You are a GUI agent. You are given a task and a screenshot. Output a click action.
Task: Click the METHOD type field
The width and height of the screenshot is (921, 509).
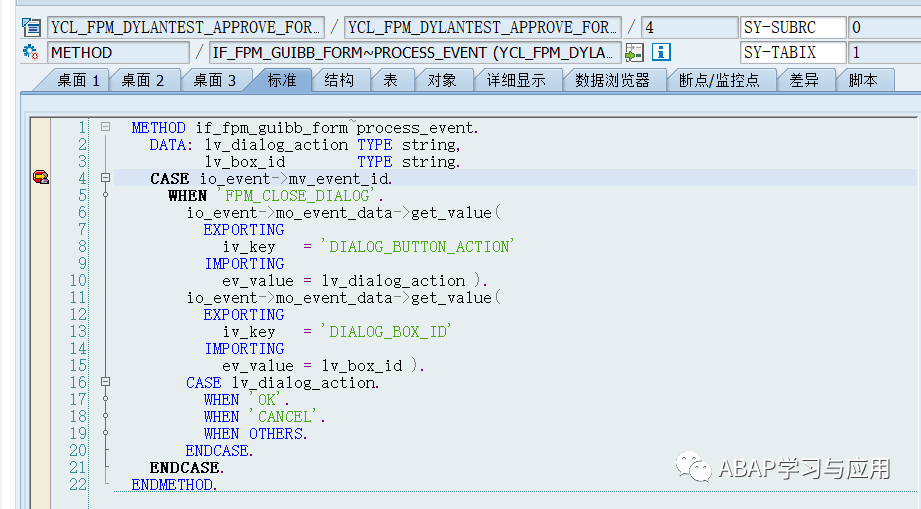pos(118,52)
